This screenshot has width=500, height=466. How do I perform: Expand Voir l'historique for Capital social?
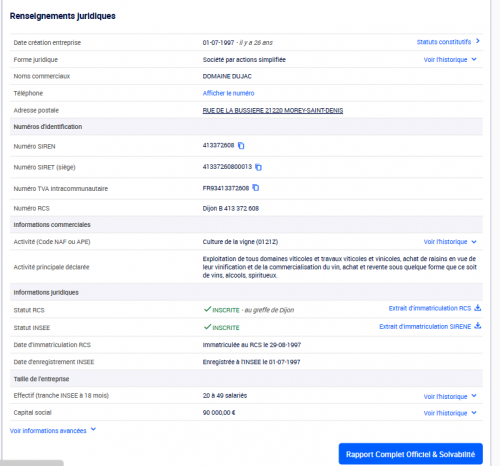pyautogui.click(x=445, y=413)
